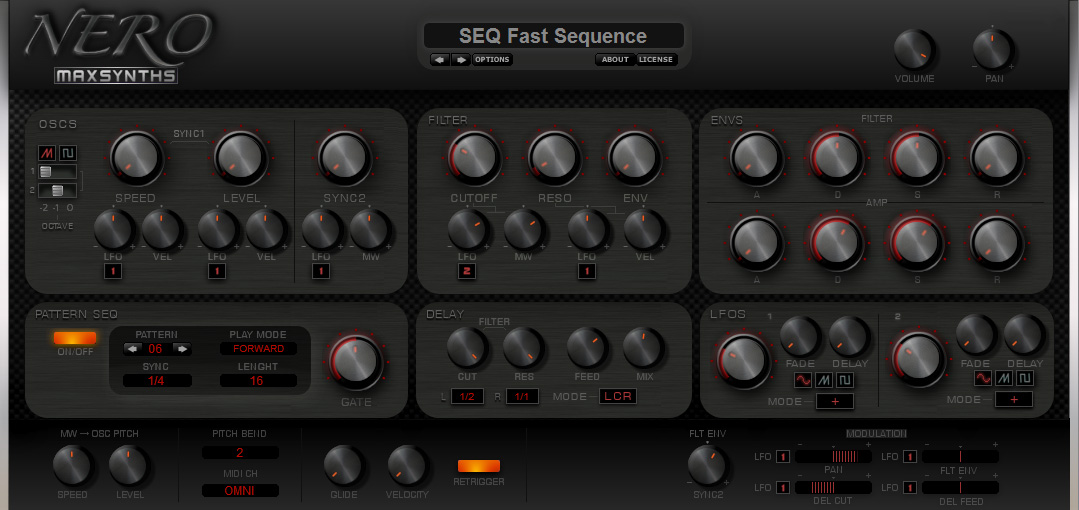Choose sawtooth waveform for LFO 1

point(824,379)
